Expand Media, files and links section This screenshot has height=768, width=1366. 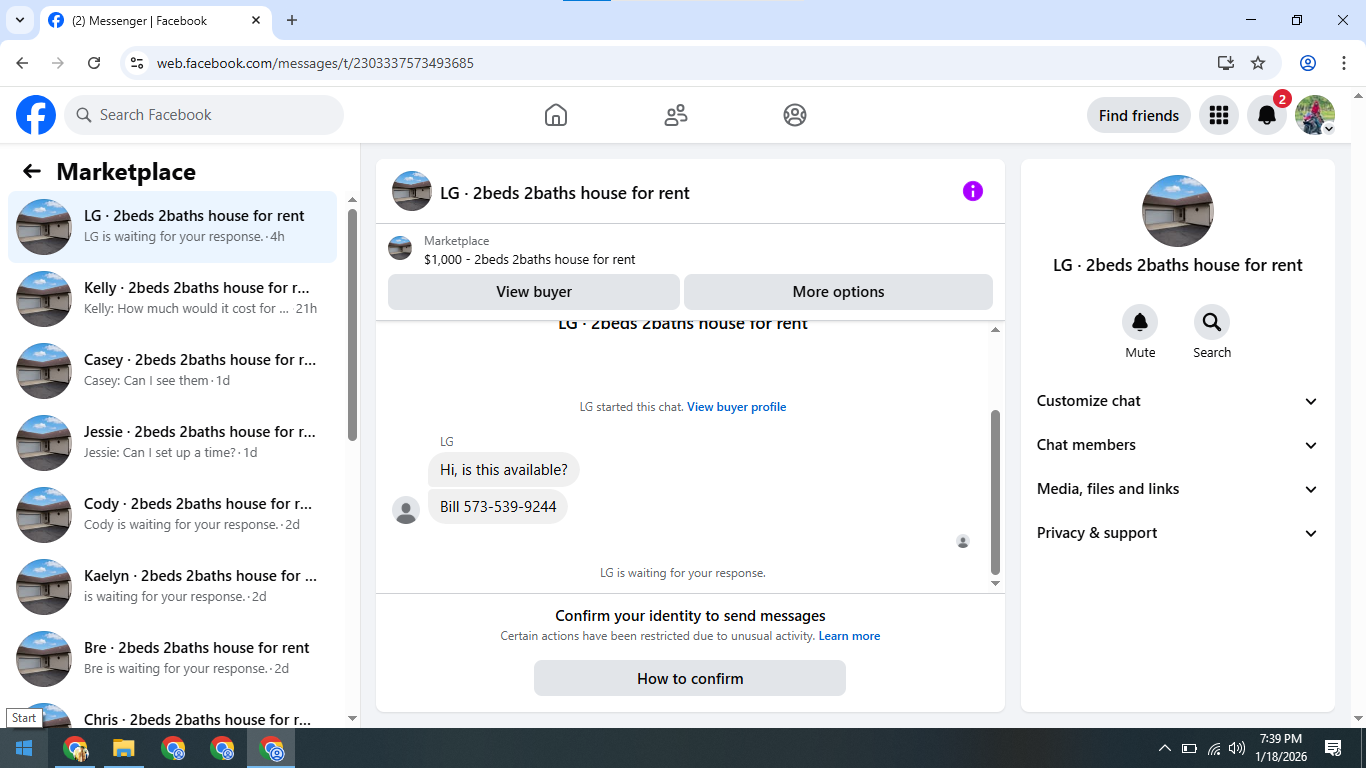pos(1178,489)
